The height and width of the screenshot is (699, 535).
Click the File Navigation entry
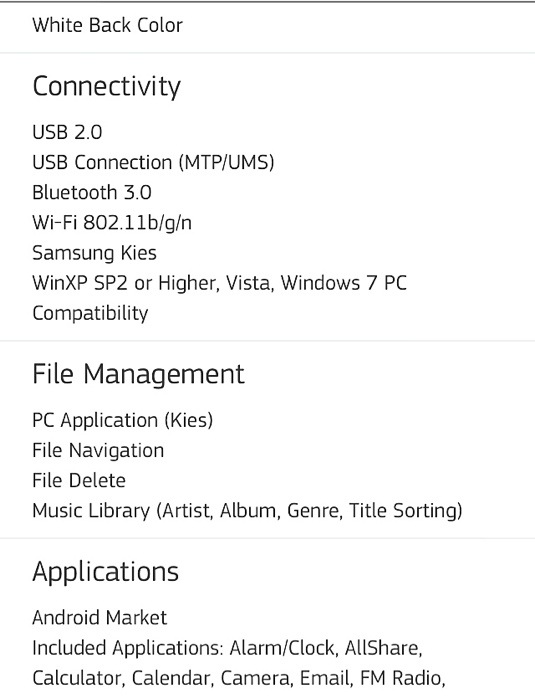pyautogui.click(x=98, y=451)
